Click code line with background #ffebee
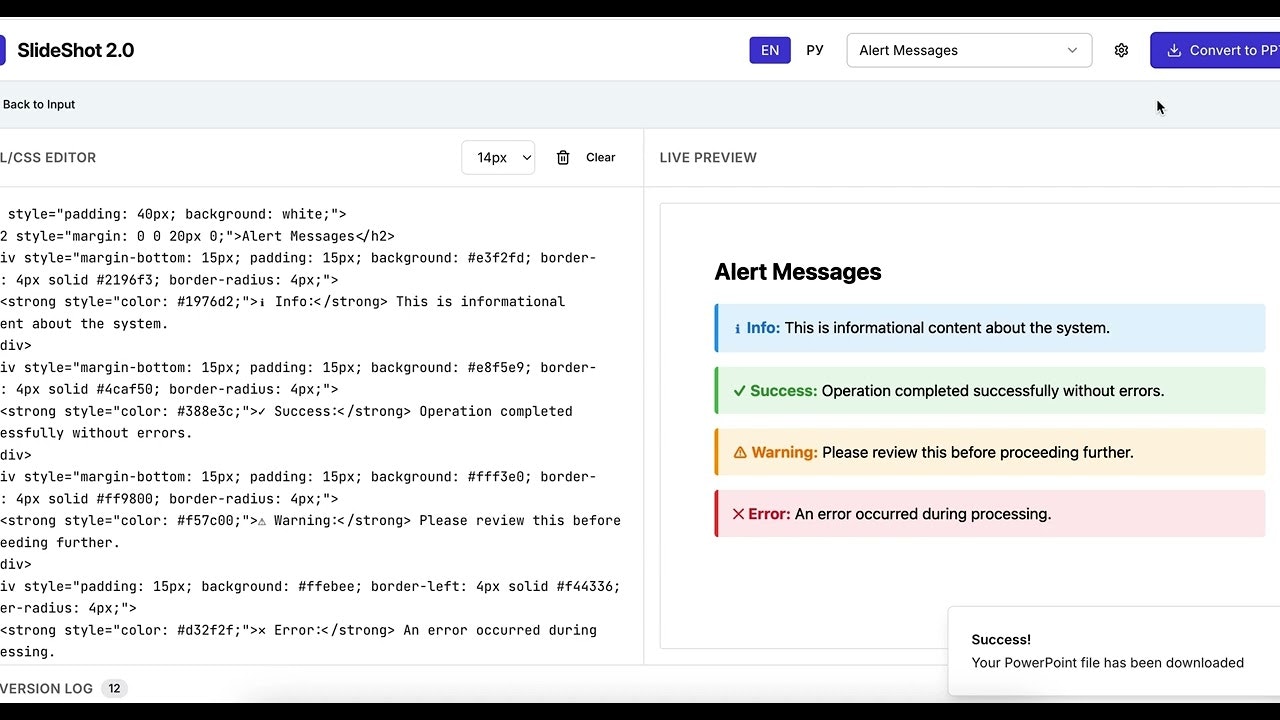 click(x=310, y=586)
